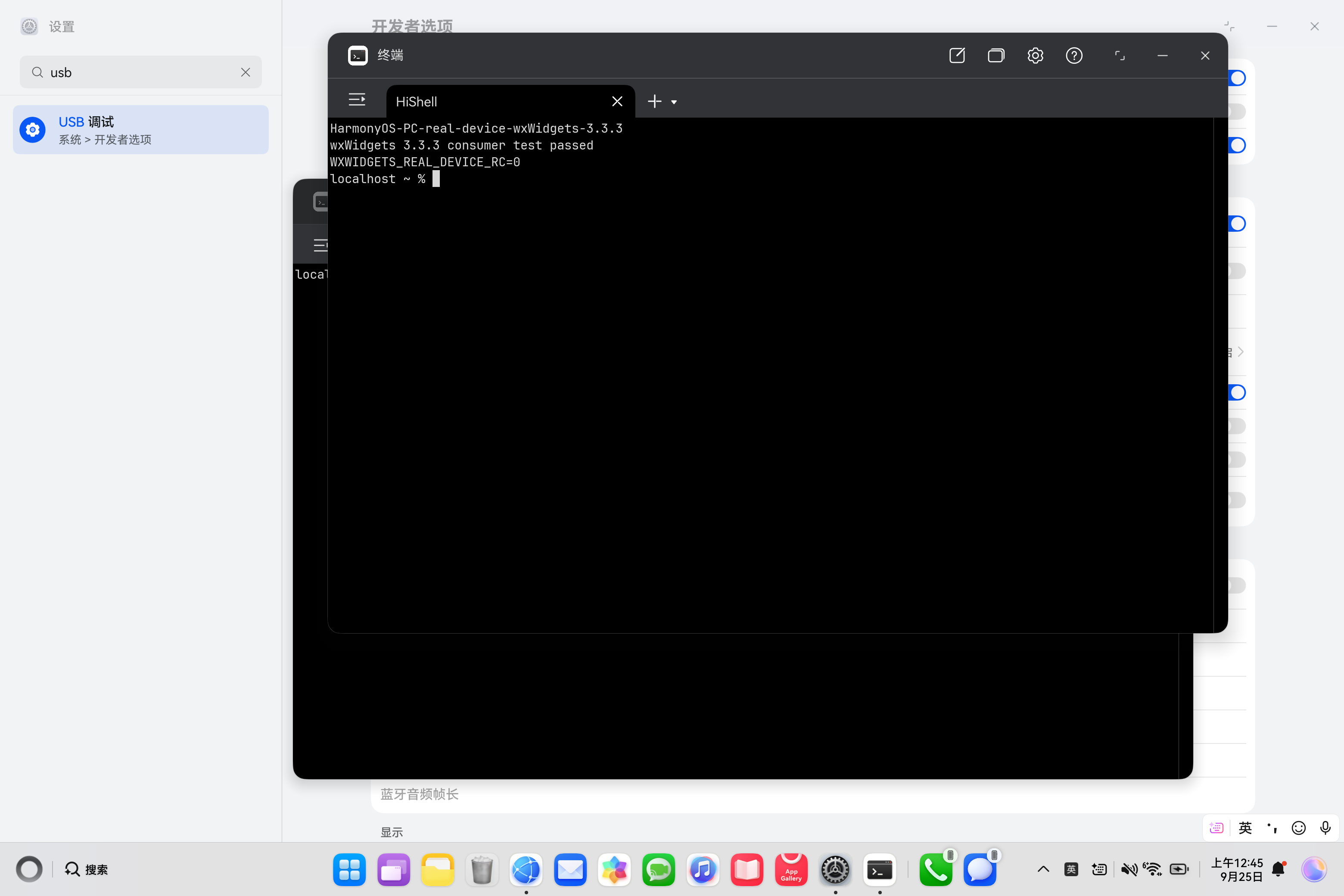This screenshot has height=896, width=1344.
Task: Open AppGallery from the dock
Action: [791, 870]
